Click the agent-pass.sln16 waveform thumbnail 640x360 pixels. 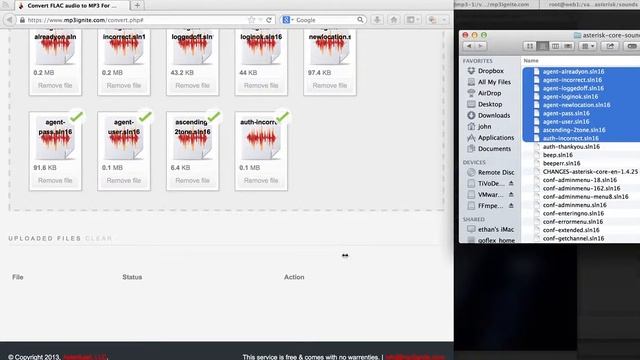click(55, 138)
